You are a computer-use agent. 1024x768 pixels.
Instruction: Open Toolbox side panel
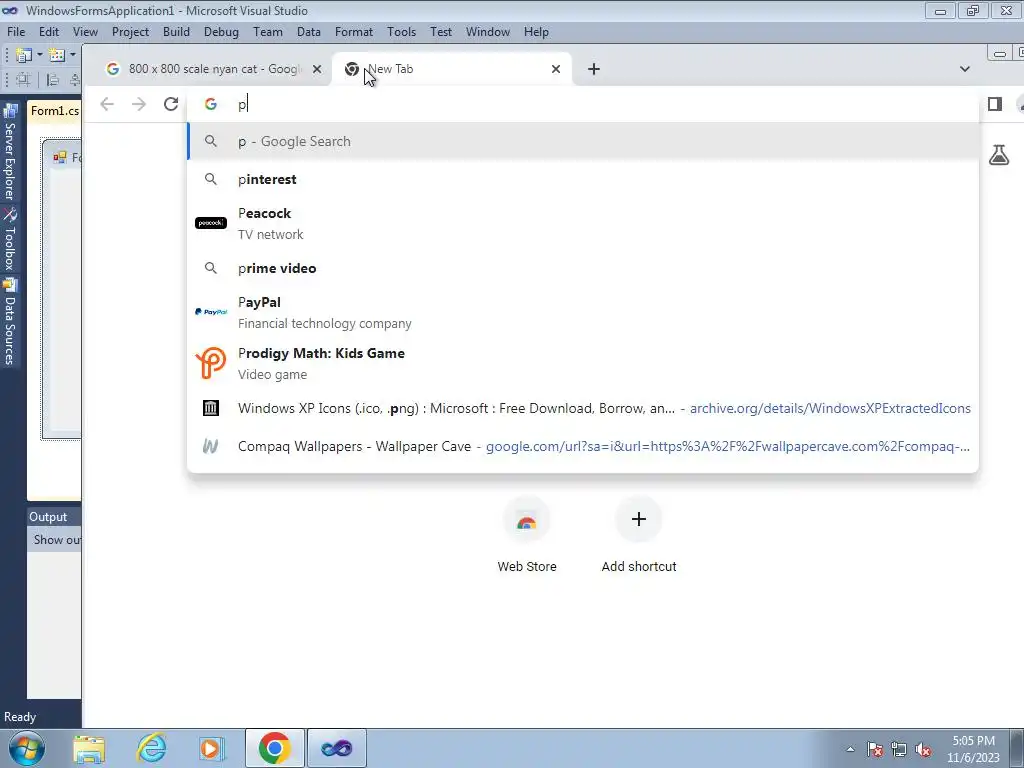[x=10, y=239]
